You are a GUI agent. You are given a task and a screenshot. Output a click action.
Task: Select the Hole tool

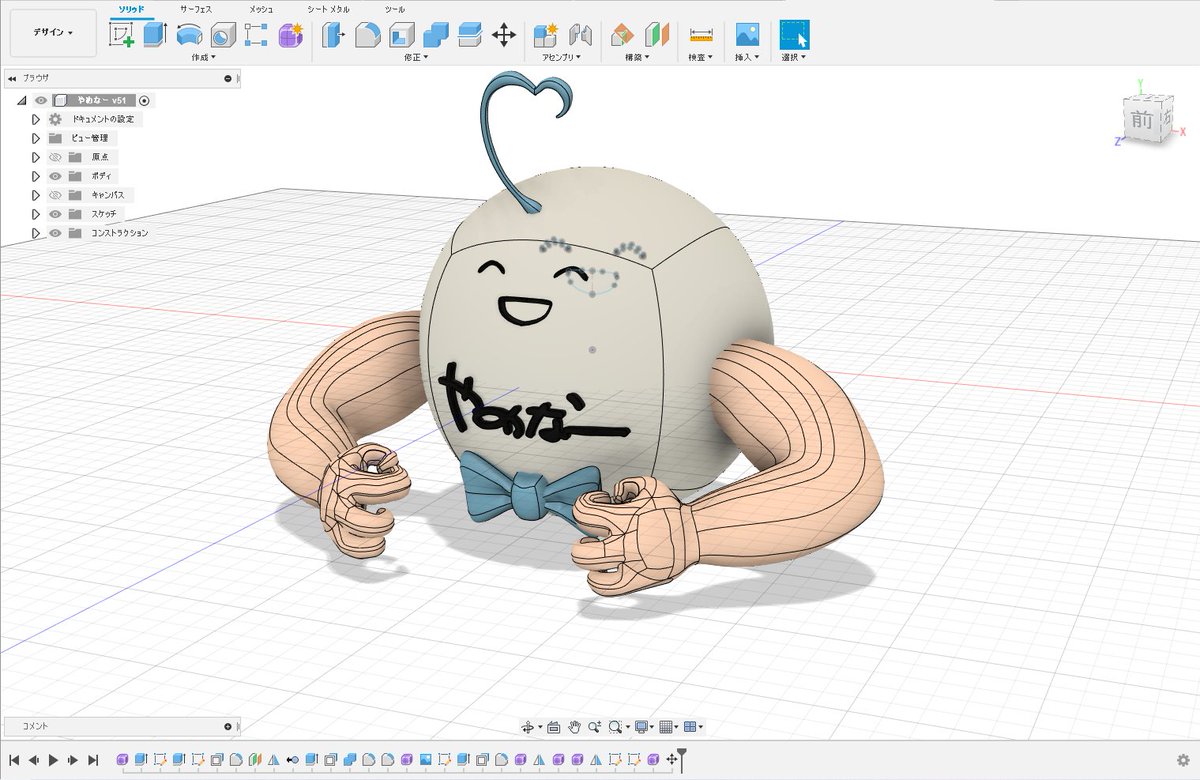click(222, 36)
